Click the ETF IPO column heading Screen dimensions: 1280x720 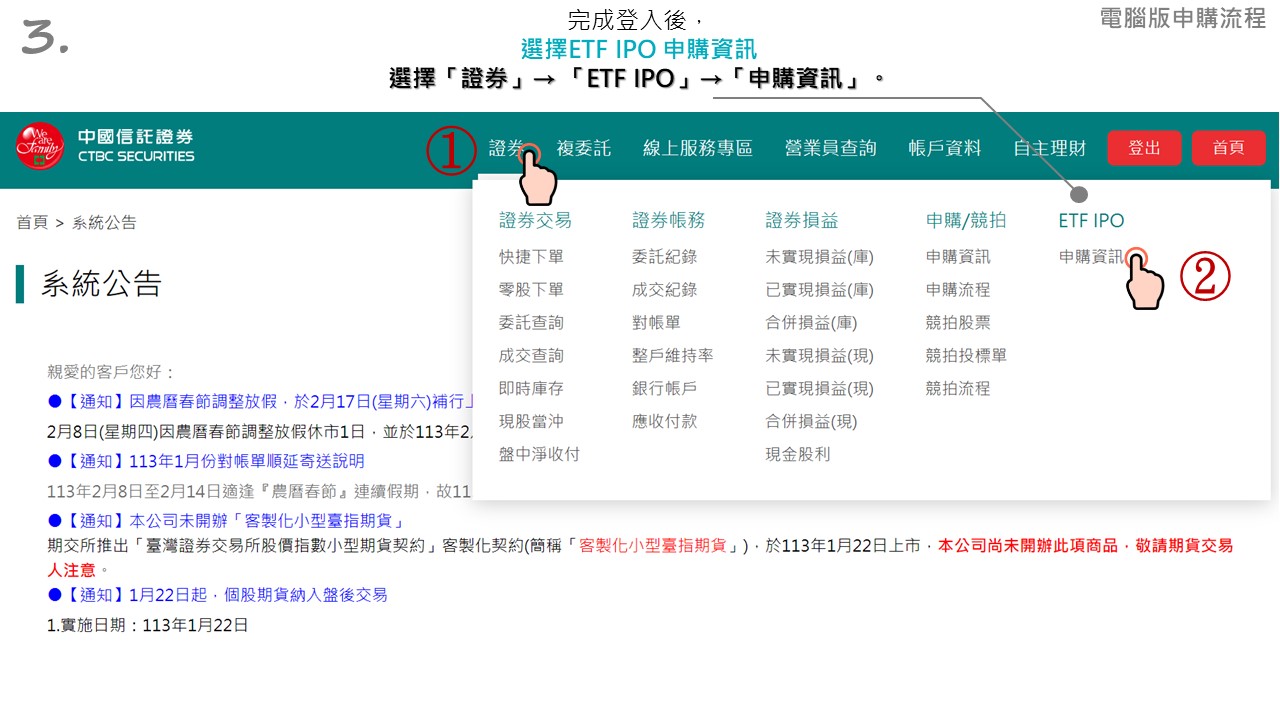1091,220
